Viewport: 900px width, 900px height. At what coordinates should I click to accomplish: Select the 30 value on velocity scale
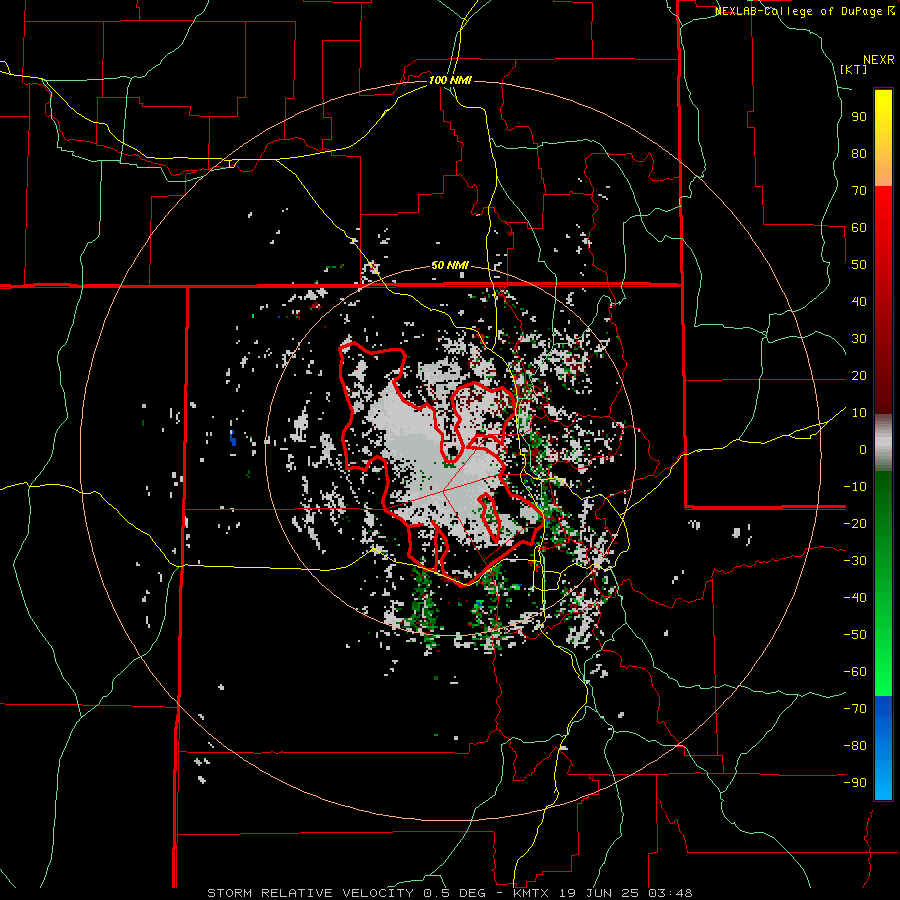click(x=859, y=339)
